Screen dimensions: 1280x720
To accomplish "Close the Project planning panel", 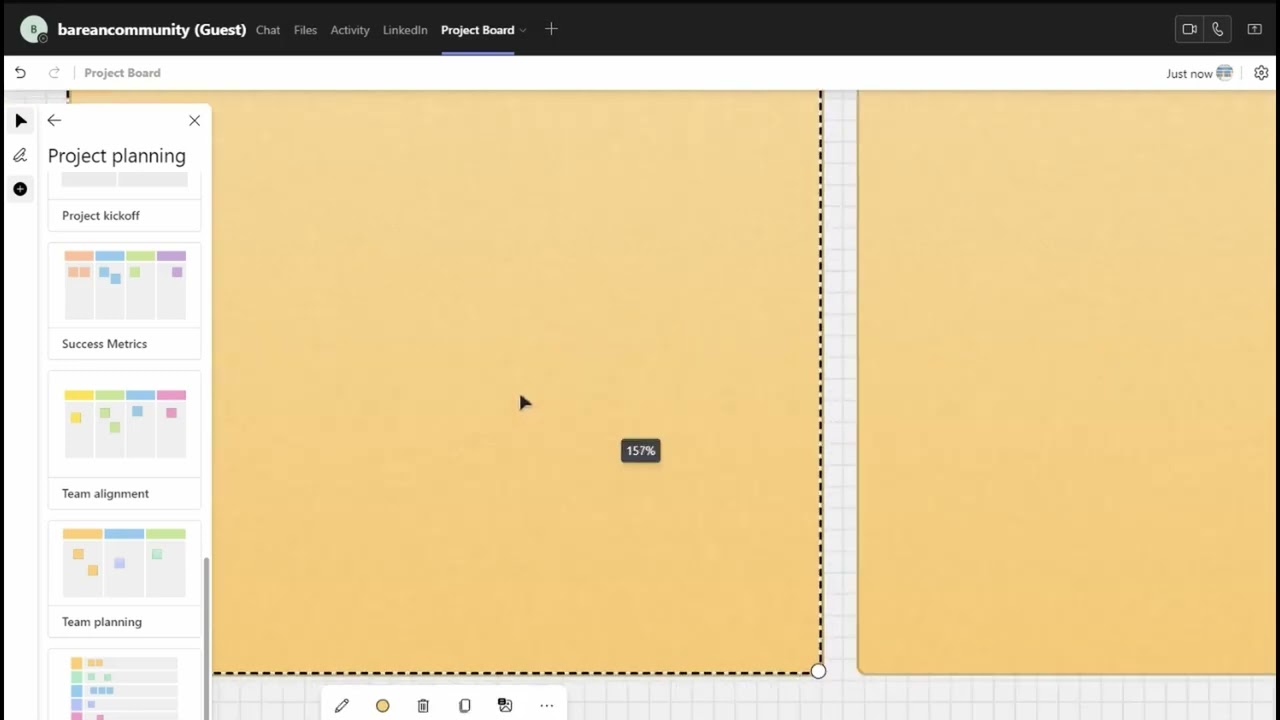I will (194, 120).
